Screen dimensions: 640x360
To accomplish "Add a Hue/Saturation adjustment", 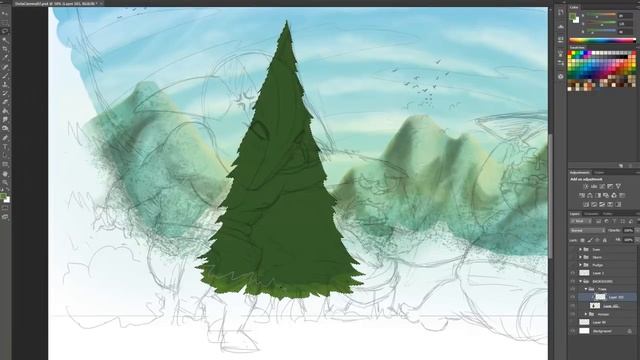I will point(582,195).
